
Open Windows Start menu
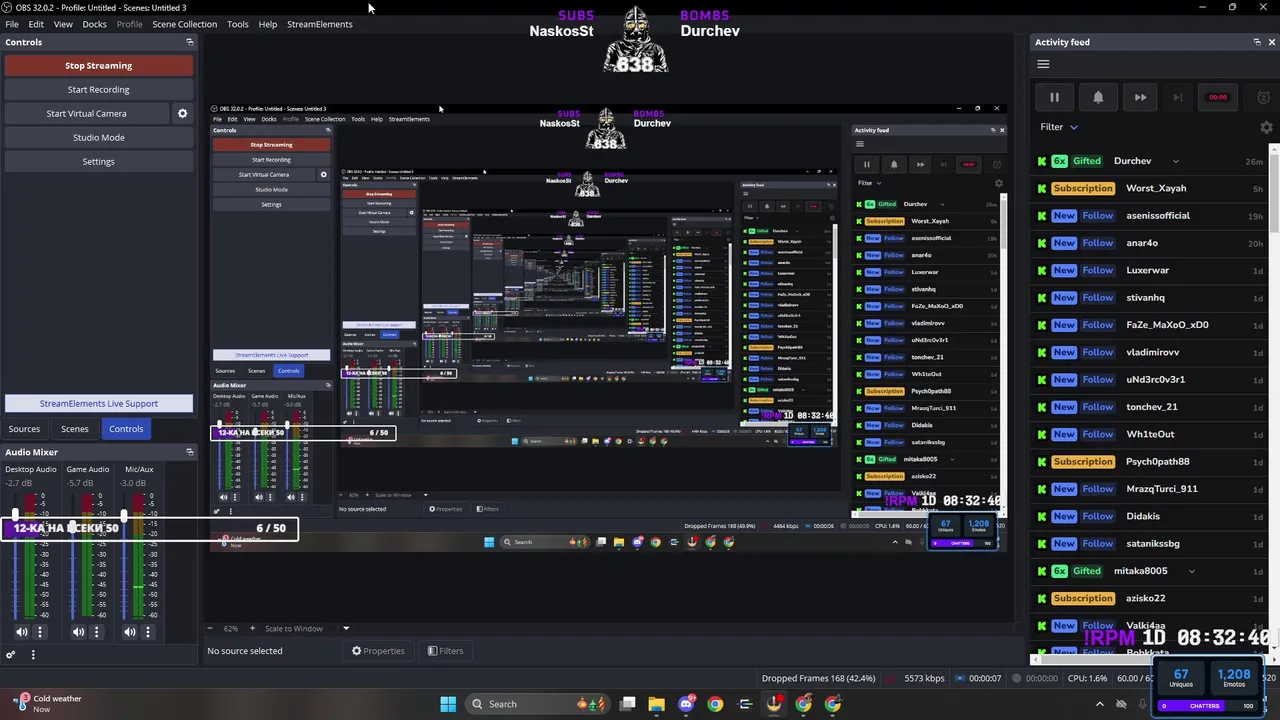coord(448,704)
